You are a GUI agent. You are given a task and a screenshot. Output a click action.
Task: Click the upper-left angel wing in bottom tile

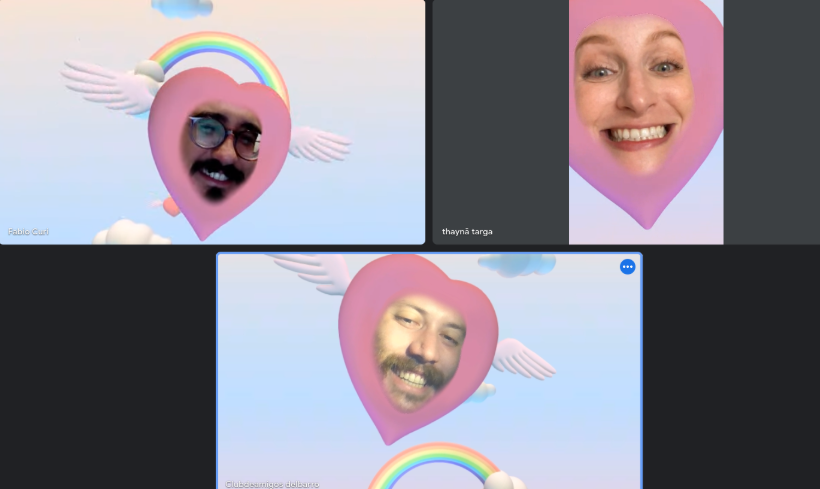tap(308, 270)
